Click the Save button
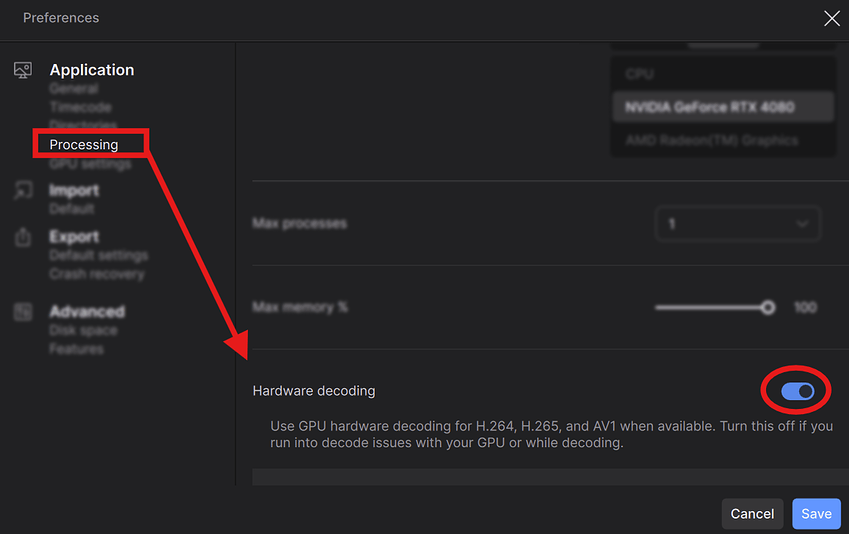This screenshot has width=849, height=534. pos(816,514)
